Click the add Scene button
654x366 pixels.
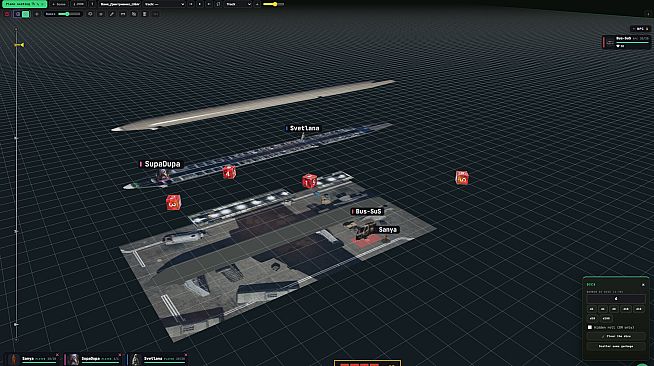pos(59,4)
